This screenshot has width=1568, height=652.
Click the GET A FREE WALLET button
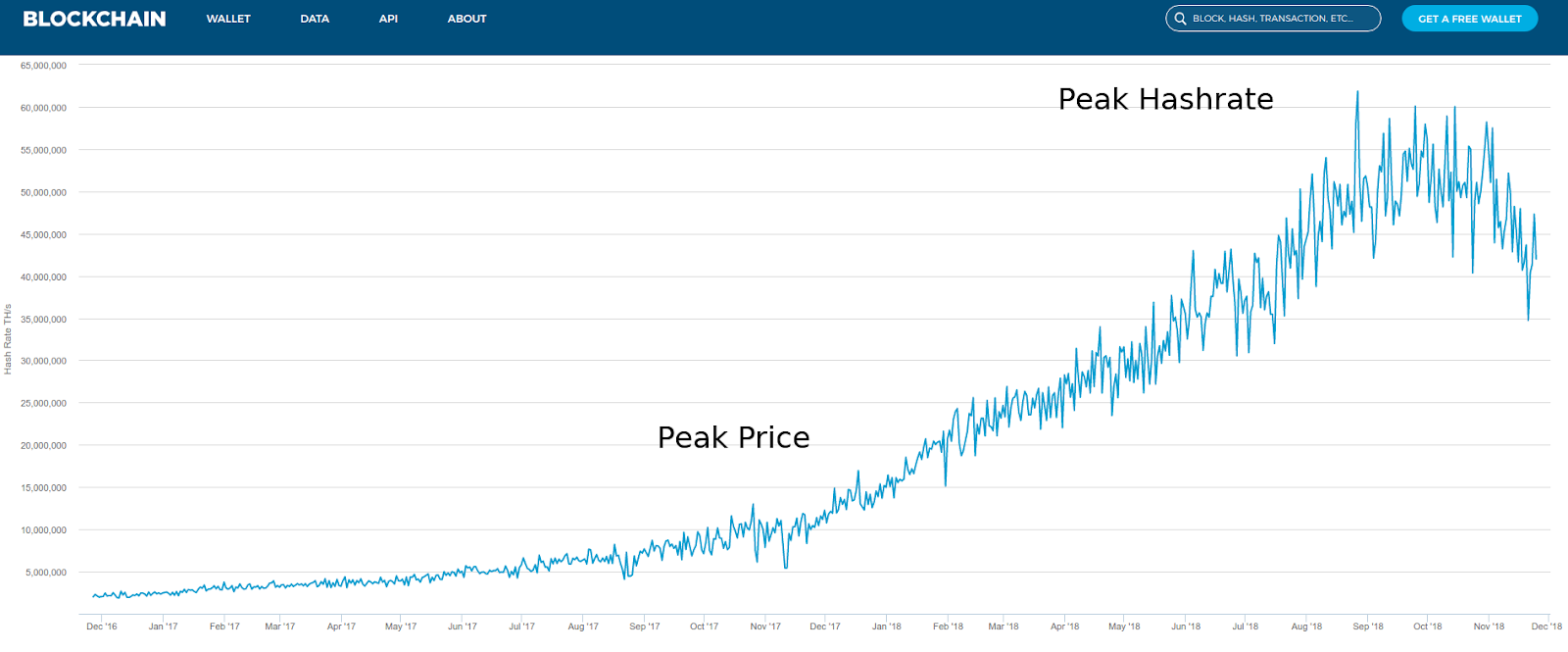pyautogui.click(x=1470, y=19)
